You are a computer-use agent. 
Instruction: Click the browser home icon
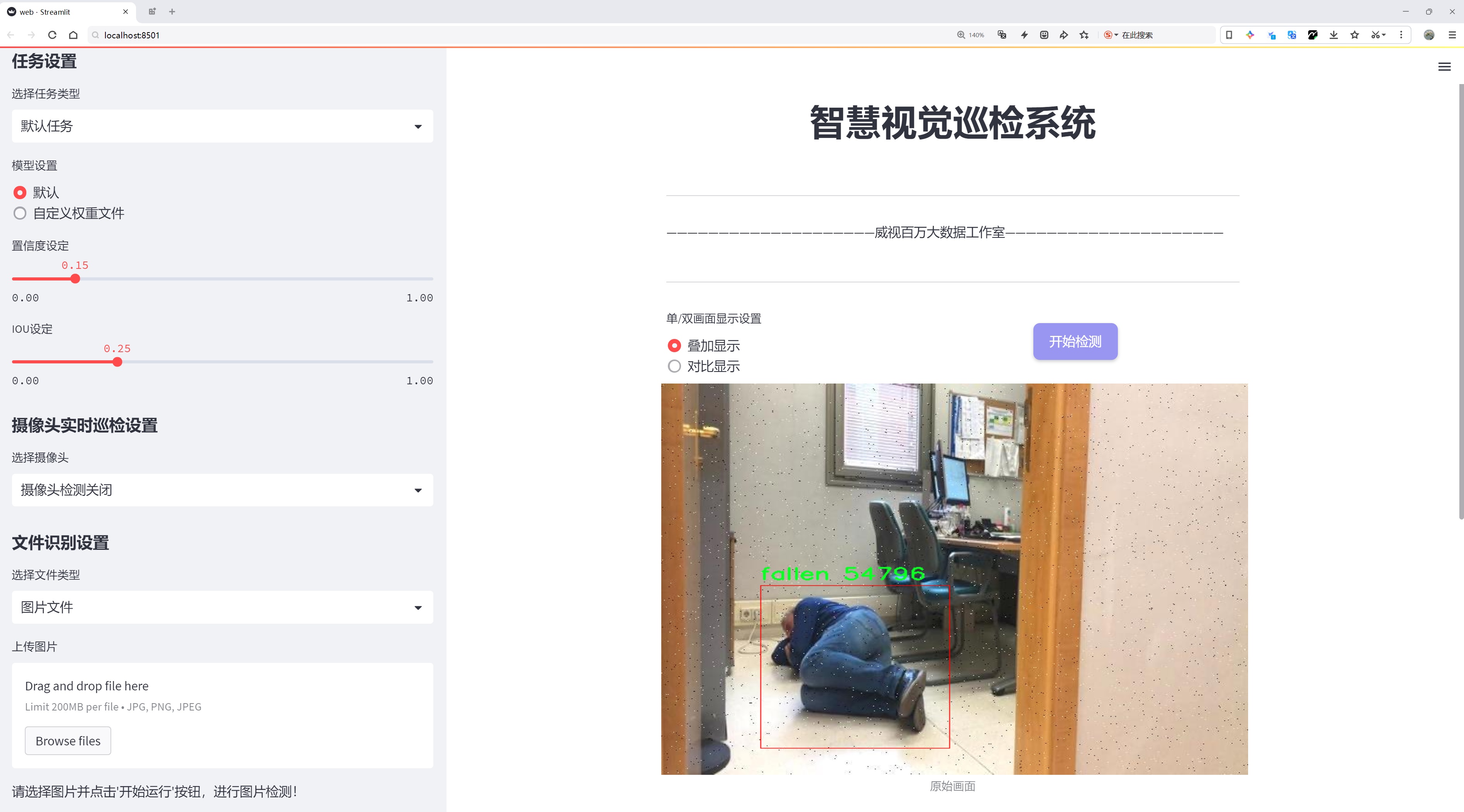(73, 35)
